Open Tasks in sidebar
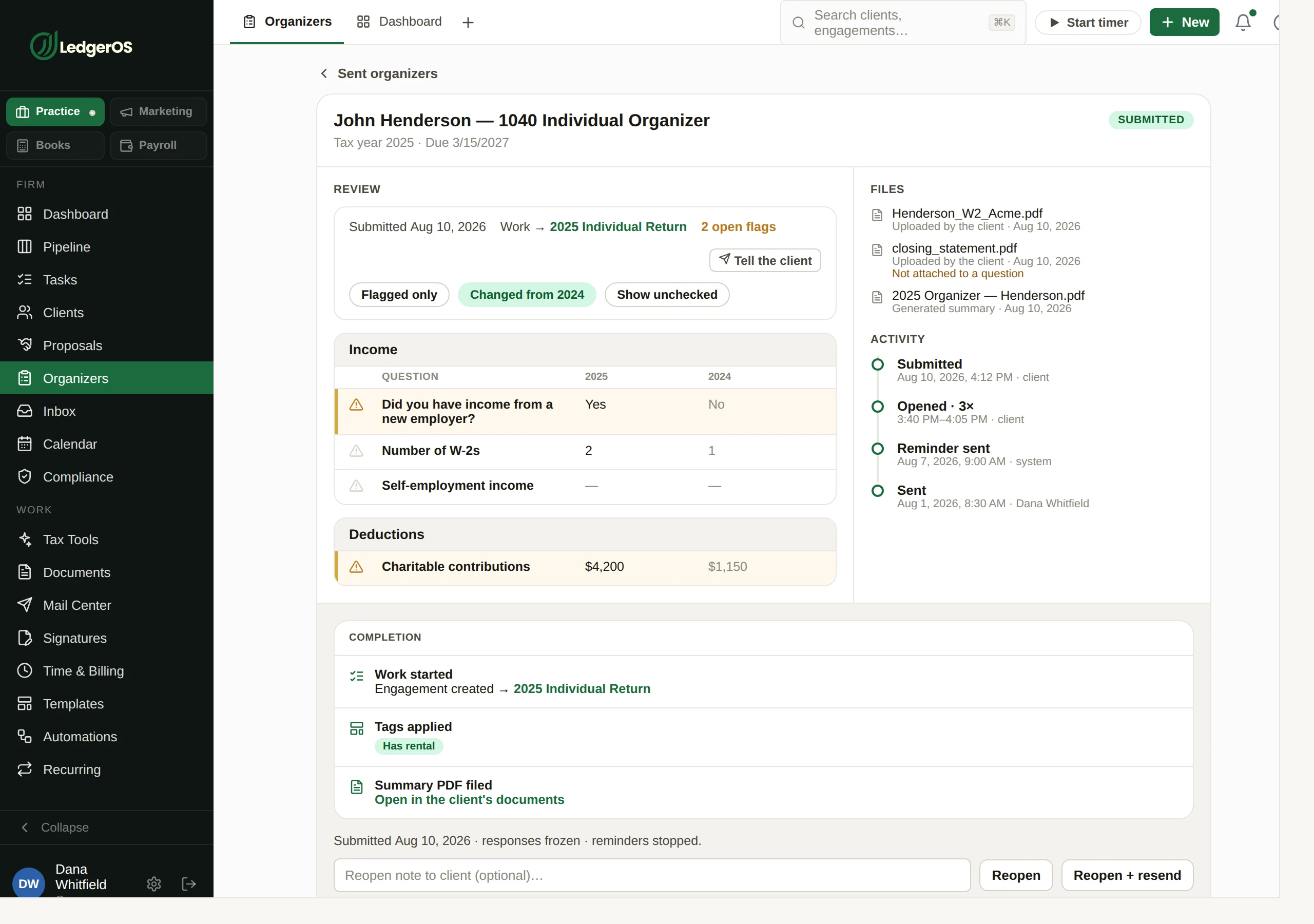Screen dimensions: 1314x924 pos(106,280)
